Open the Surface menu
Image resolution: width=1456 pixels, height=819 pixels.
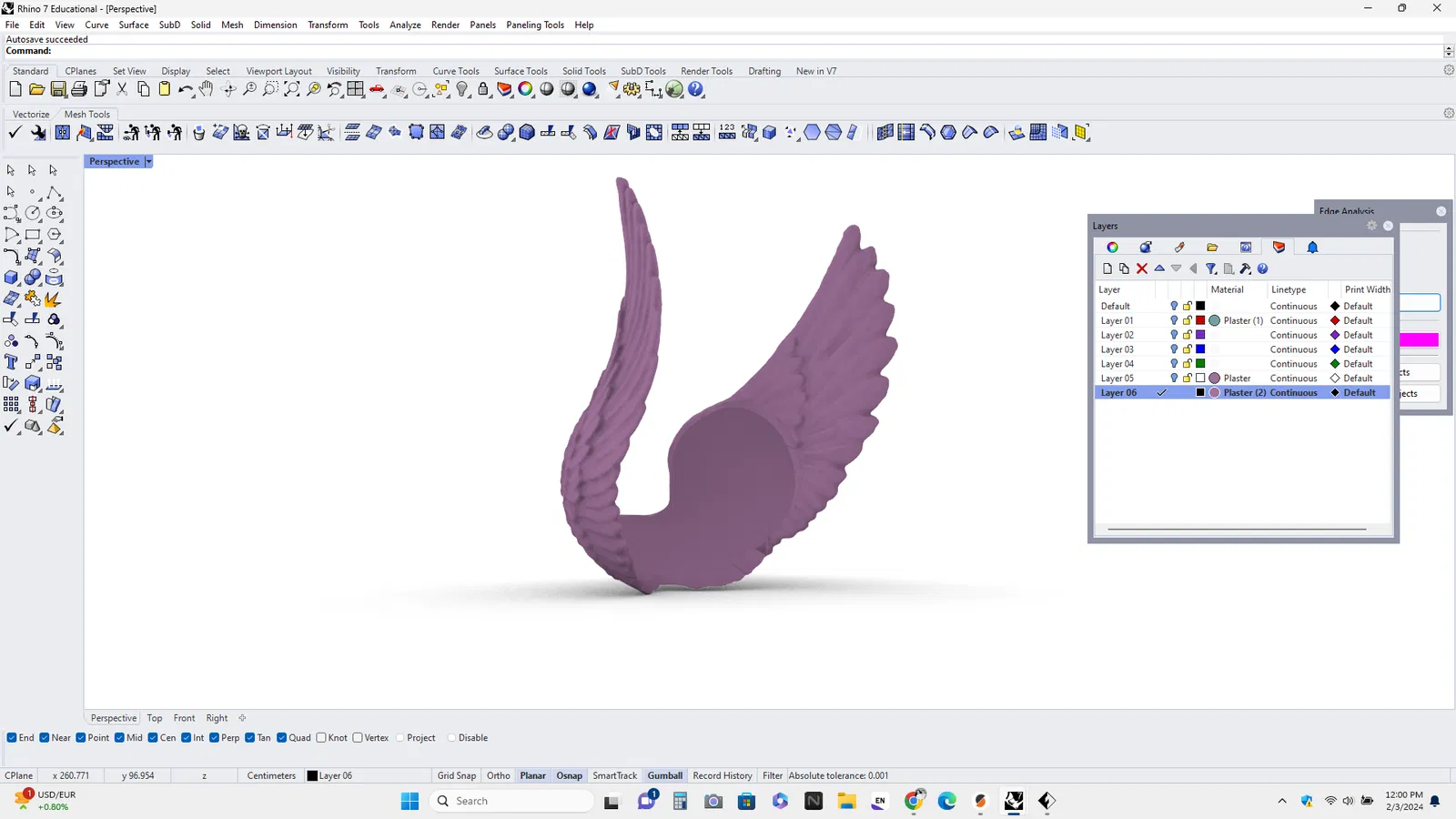[134, 25]
